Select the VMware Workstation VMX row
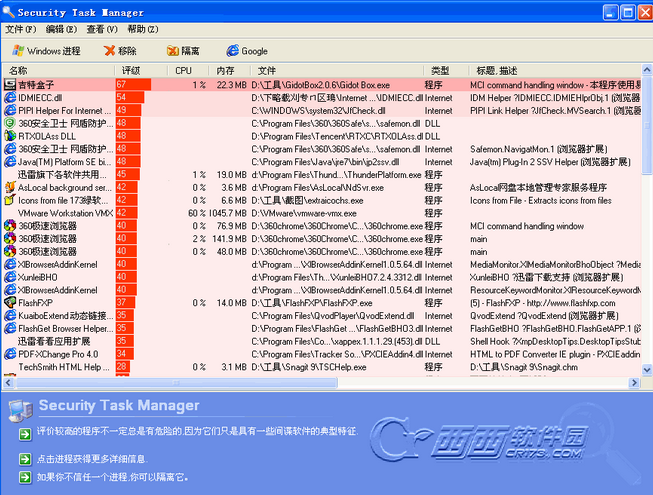This screenshot has width=653, height=495. pos(322,213)
